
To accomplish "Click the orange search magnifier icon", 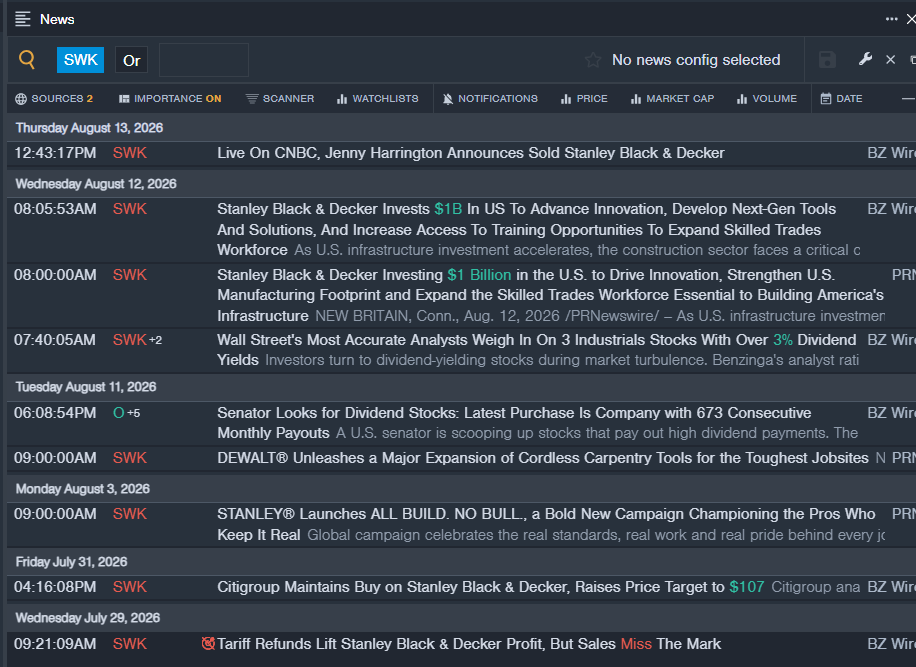I will [27, 60].
